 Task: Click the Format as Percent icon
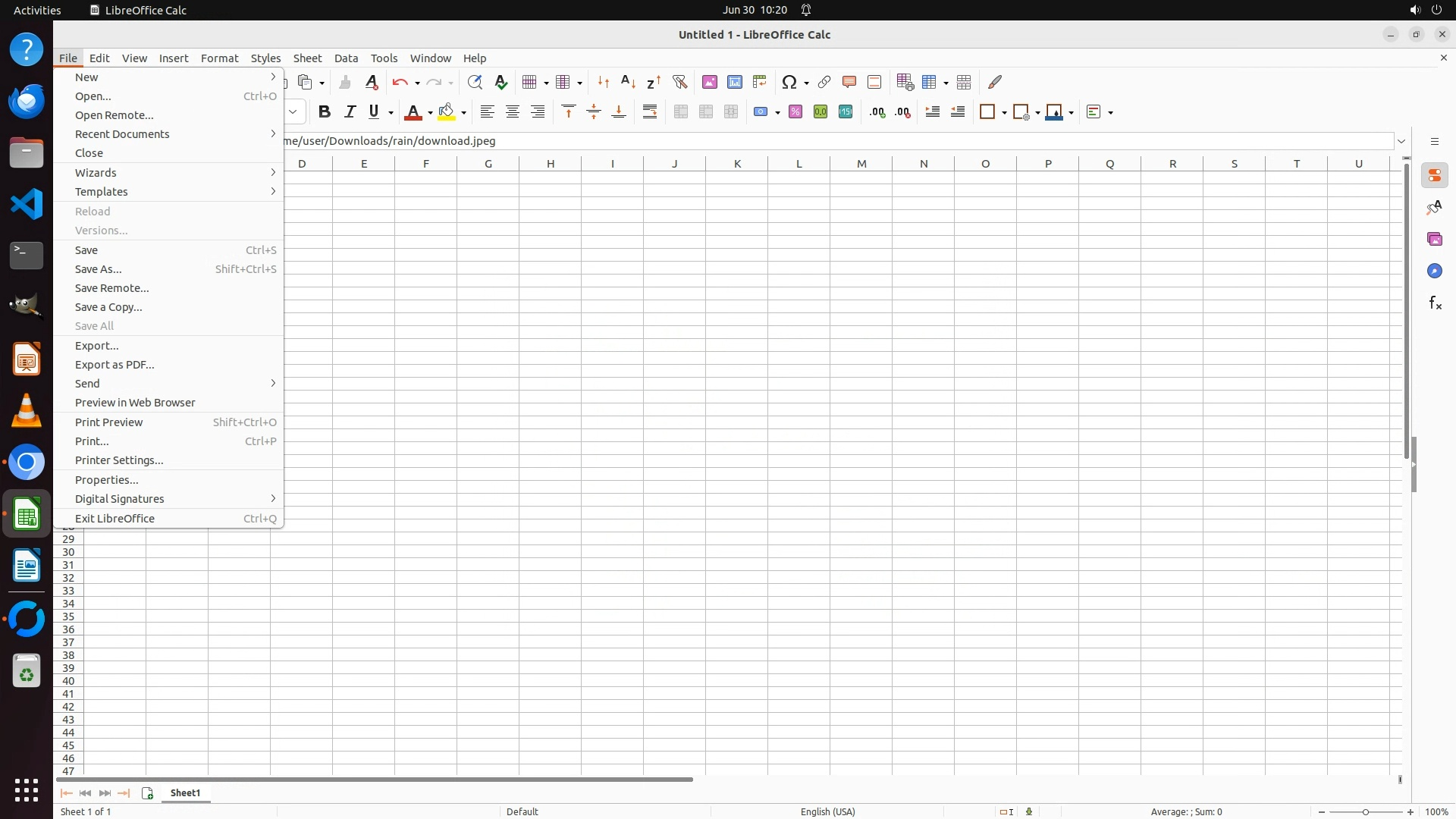[795, 112]
